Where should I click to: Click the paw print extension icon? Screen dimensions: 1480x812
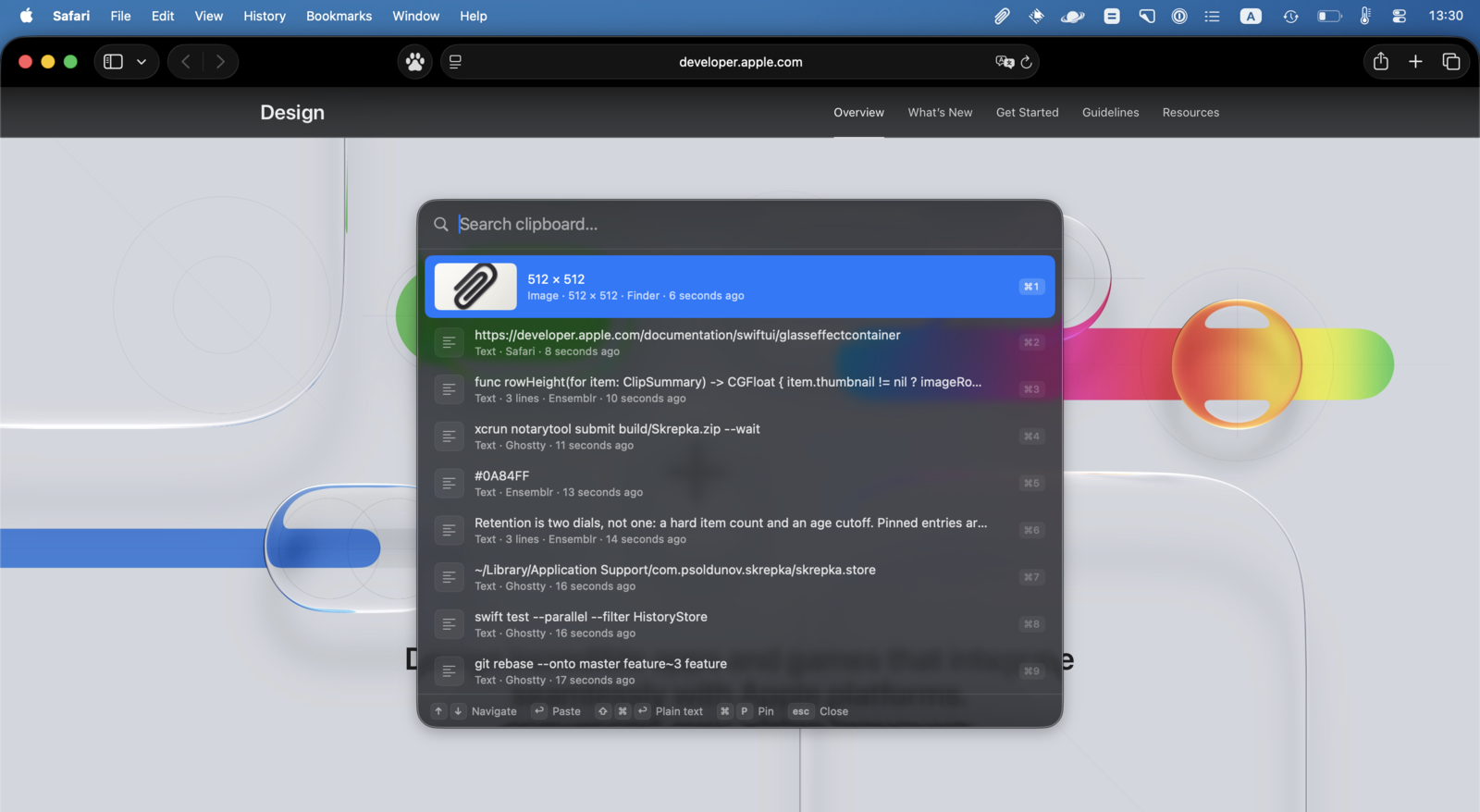[415, 62]
